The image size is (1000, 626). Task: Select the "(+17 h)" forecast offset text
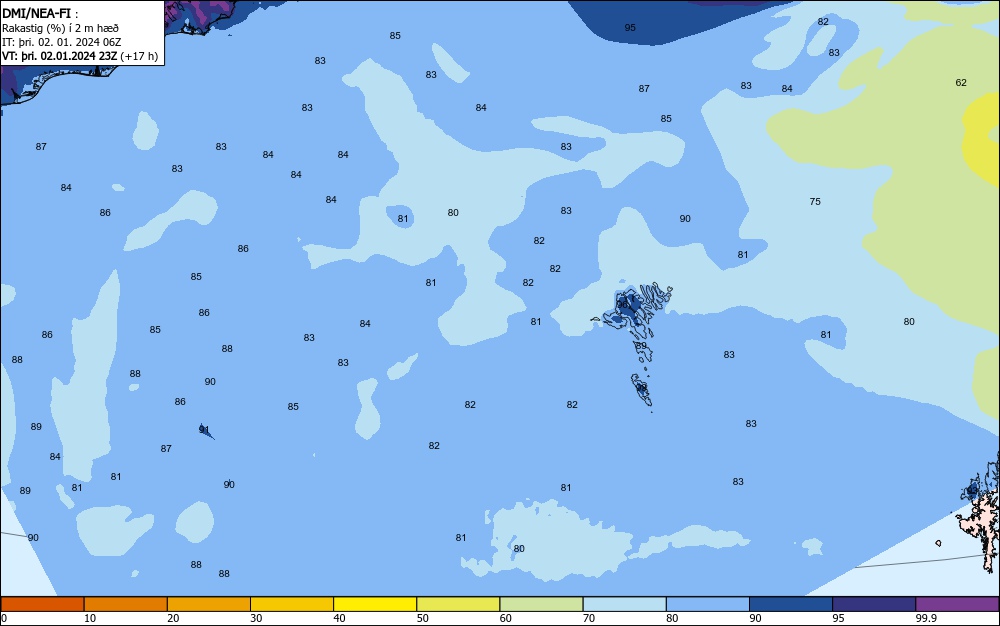pyautogui.click(x=139, y=56)
